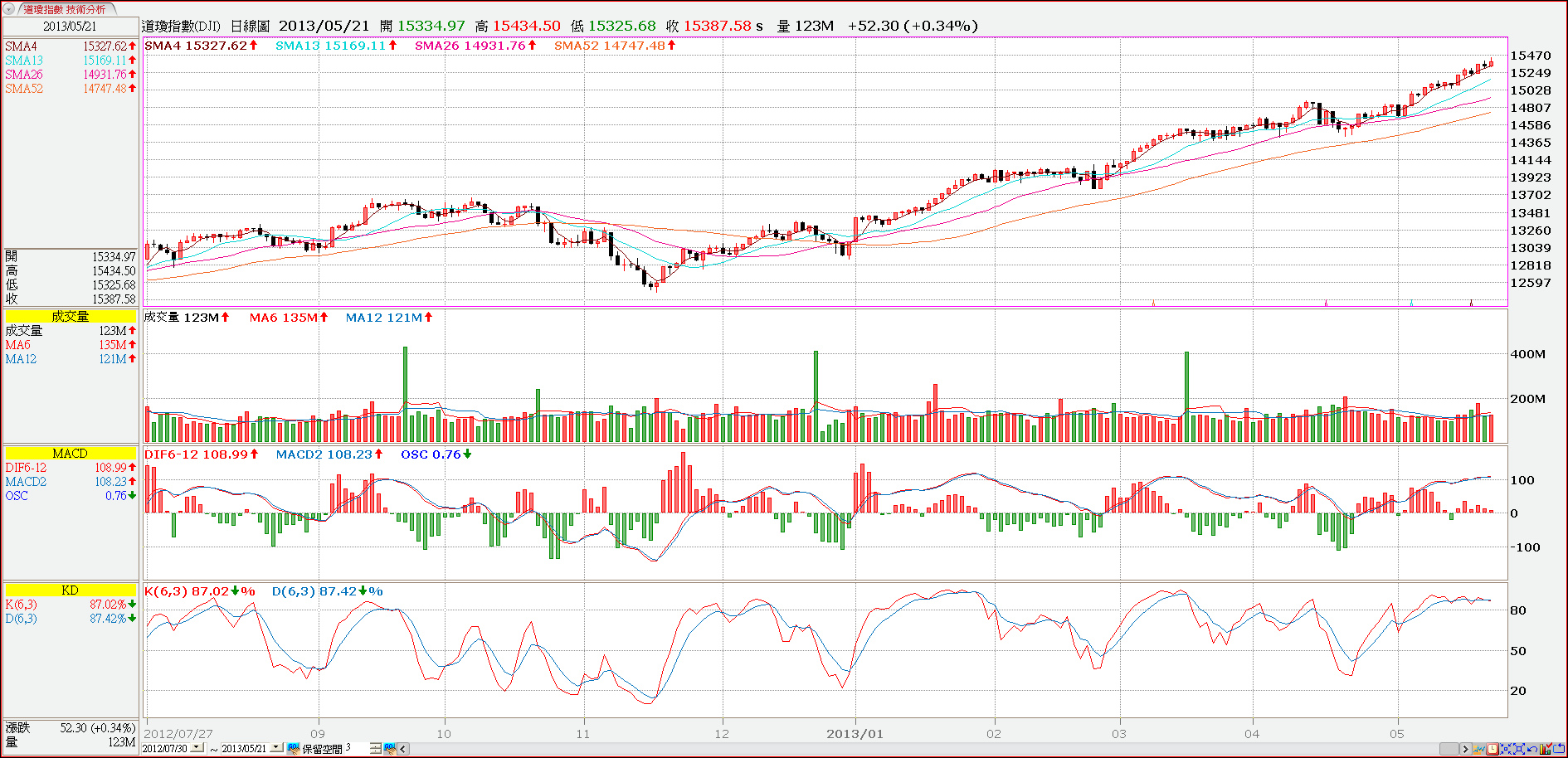The height and width of the screenshot is (758, 1568).
Task: Click the SMA26 14931.76 legend on chart
Action: [x=475, y=46]
